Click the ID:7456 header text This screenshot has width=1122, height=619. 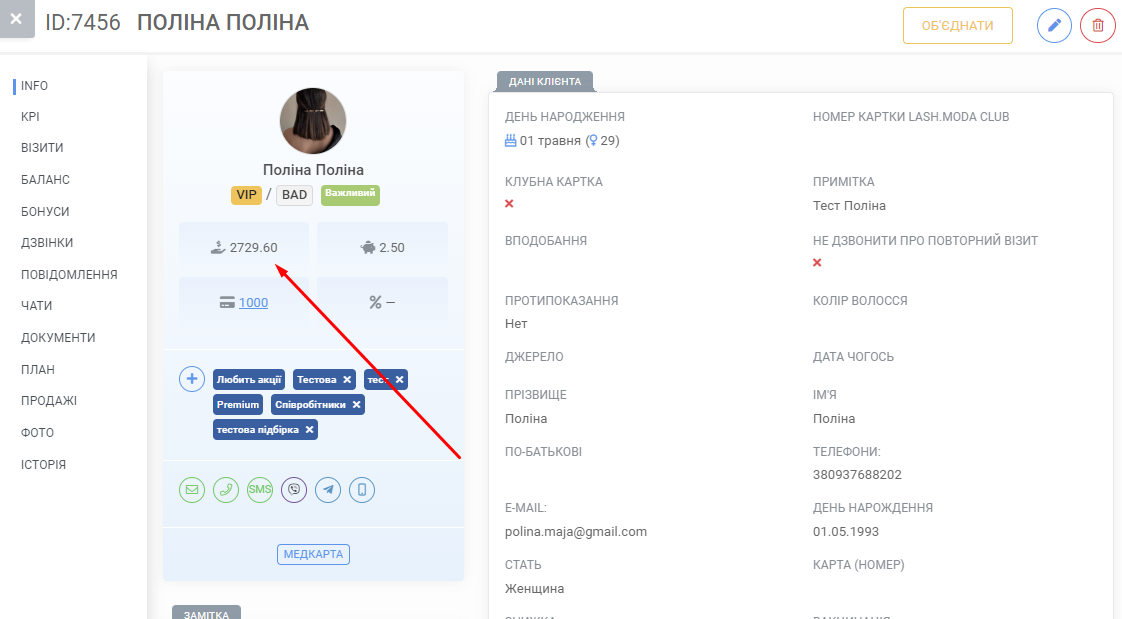pyautogui.click(x=83, y=22)
